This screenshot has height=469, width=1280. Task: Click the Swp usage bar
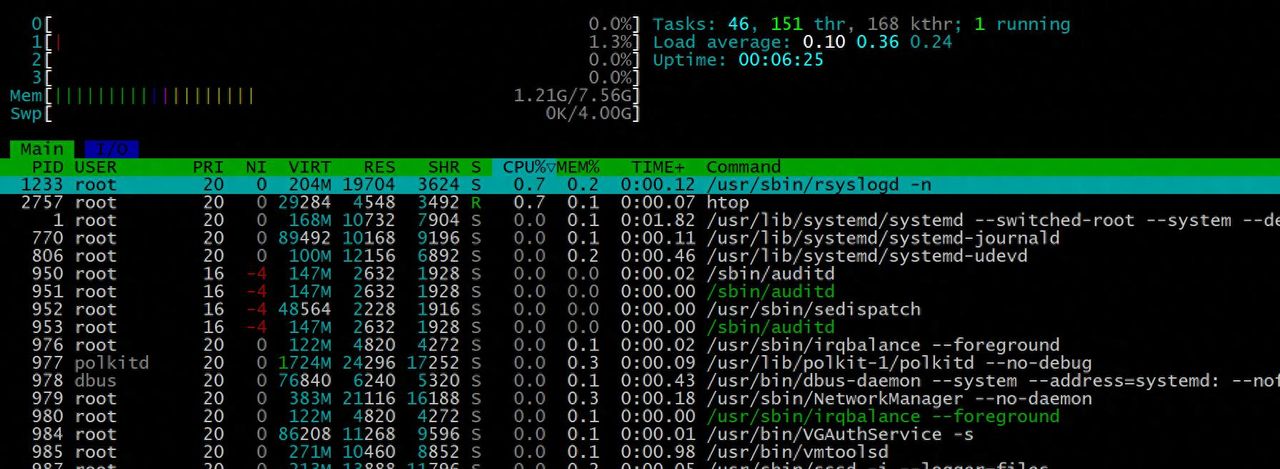tap(324, 113)
